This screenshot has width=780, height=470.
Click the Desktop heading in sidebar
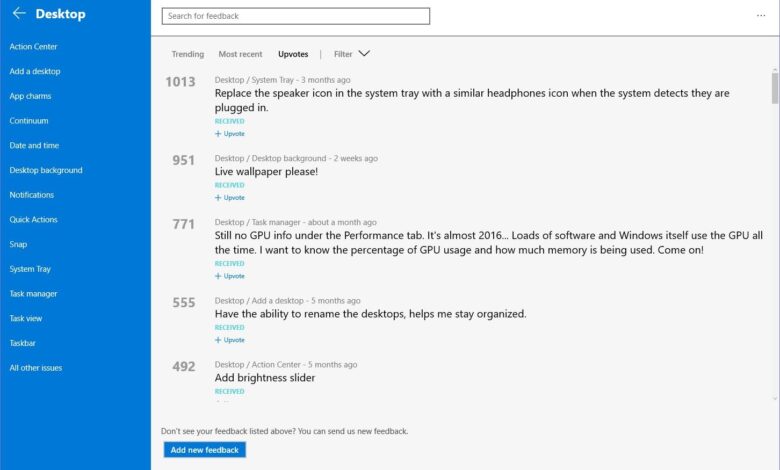tap(60, 14)
